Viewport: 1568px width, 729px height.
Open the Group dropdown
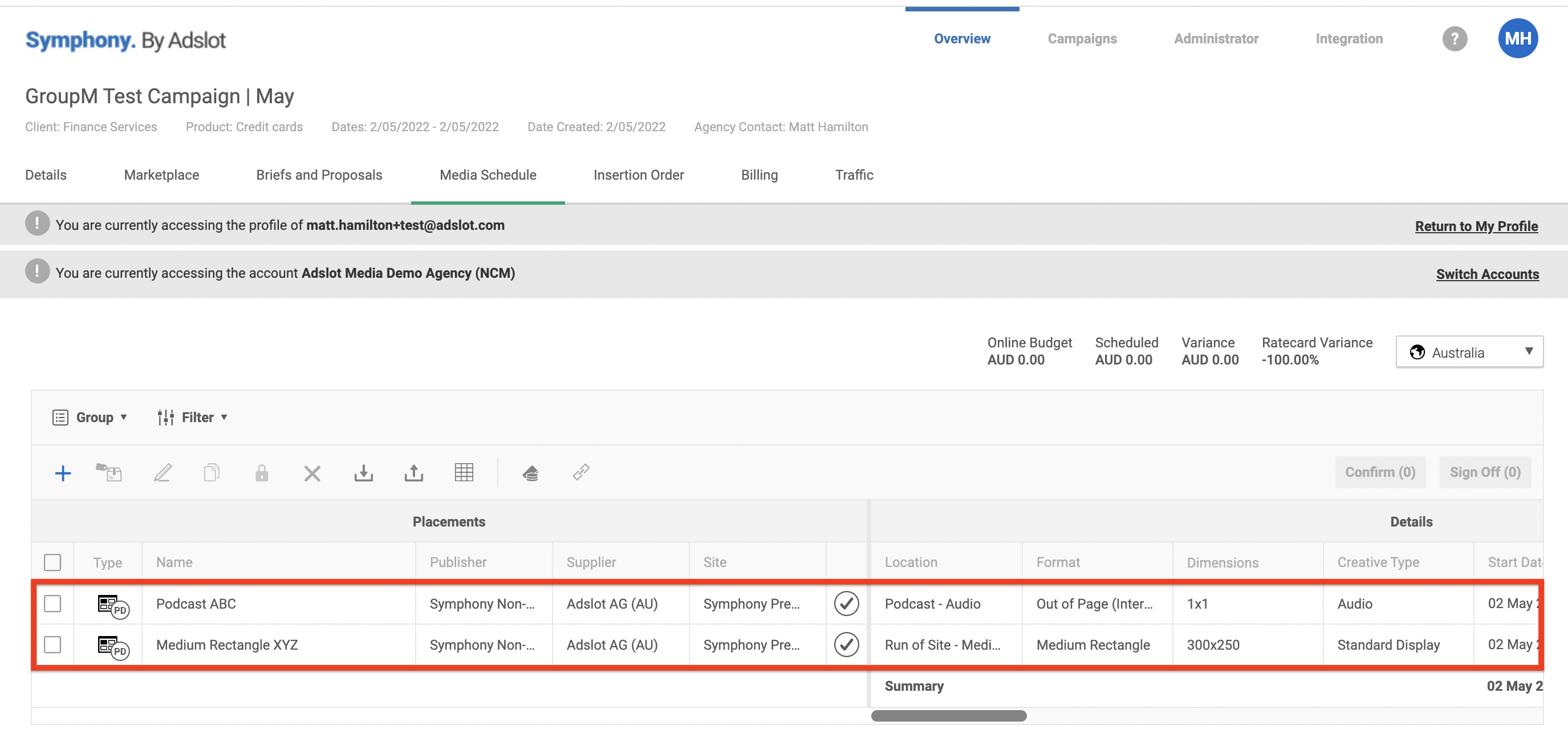coord(90,417)
